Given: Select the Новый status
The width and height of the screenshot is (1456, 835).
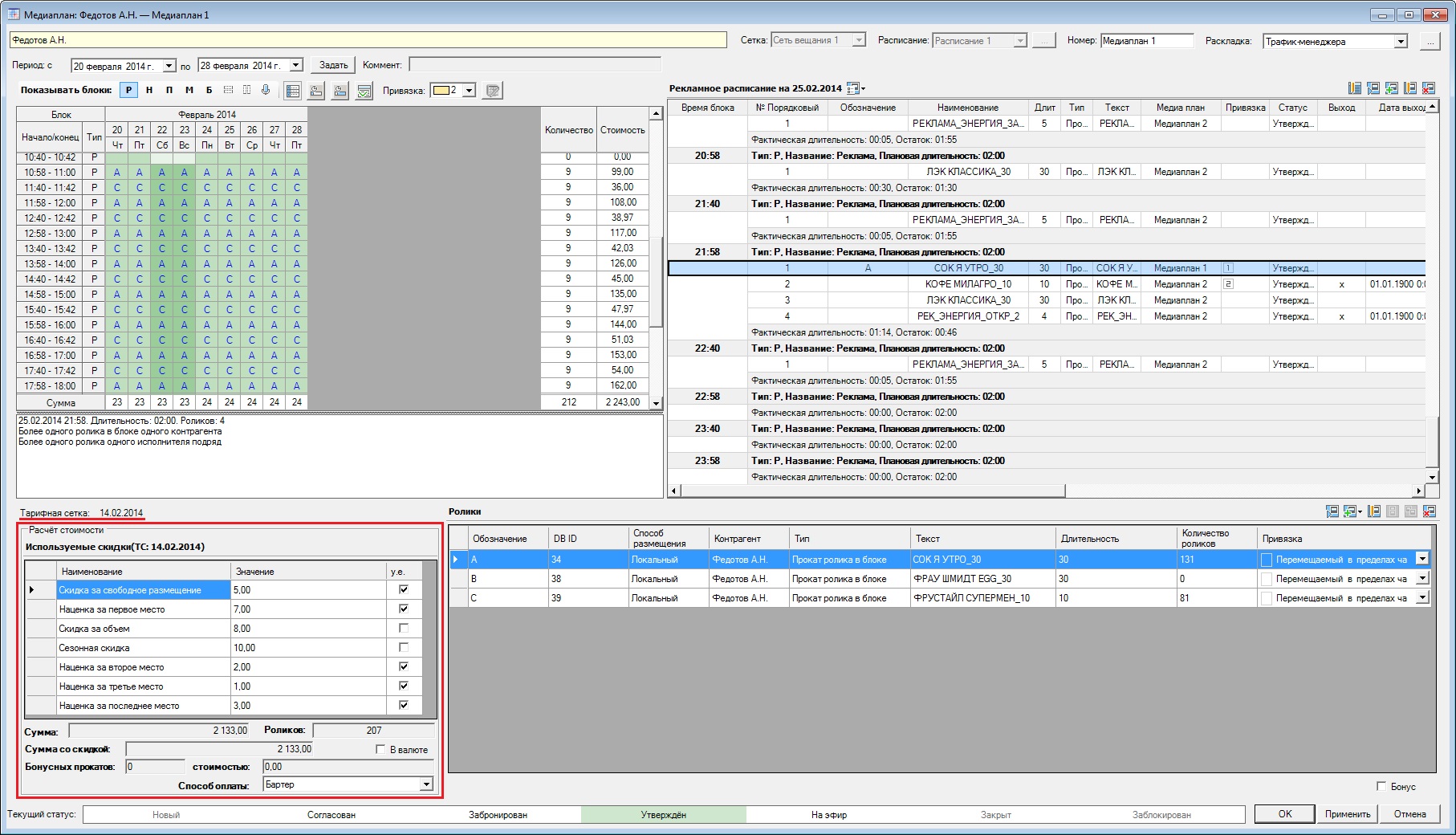Looking at the screenshot, I should 166,814.
